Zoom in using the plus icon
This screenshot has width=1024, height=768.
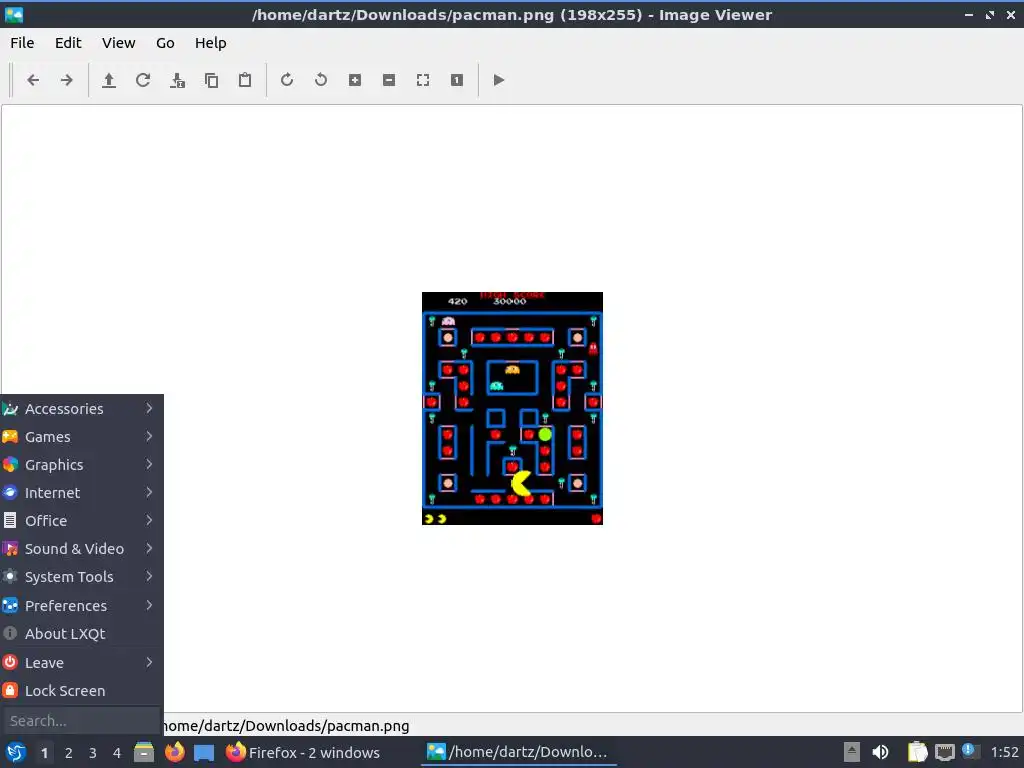[x=355, y=80]
